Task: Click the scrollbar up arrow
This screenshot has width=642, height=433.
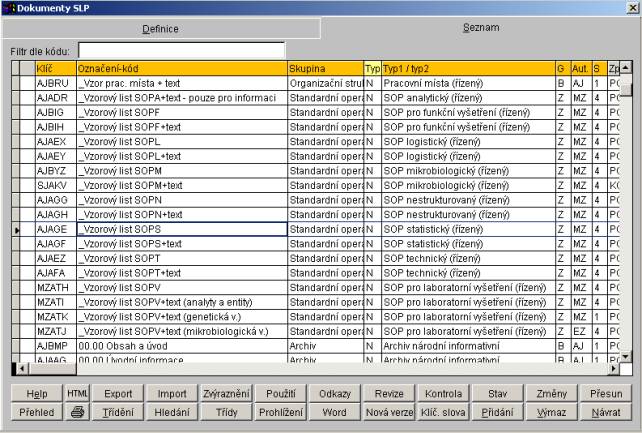Action: [x=626, y=68]
